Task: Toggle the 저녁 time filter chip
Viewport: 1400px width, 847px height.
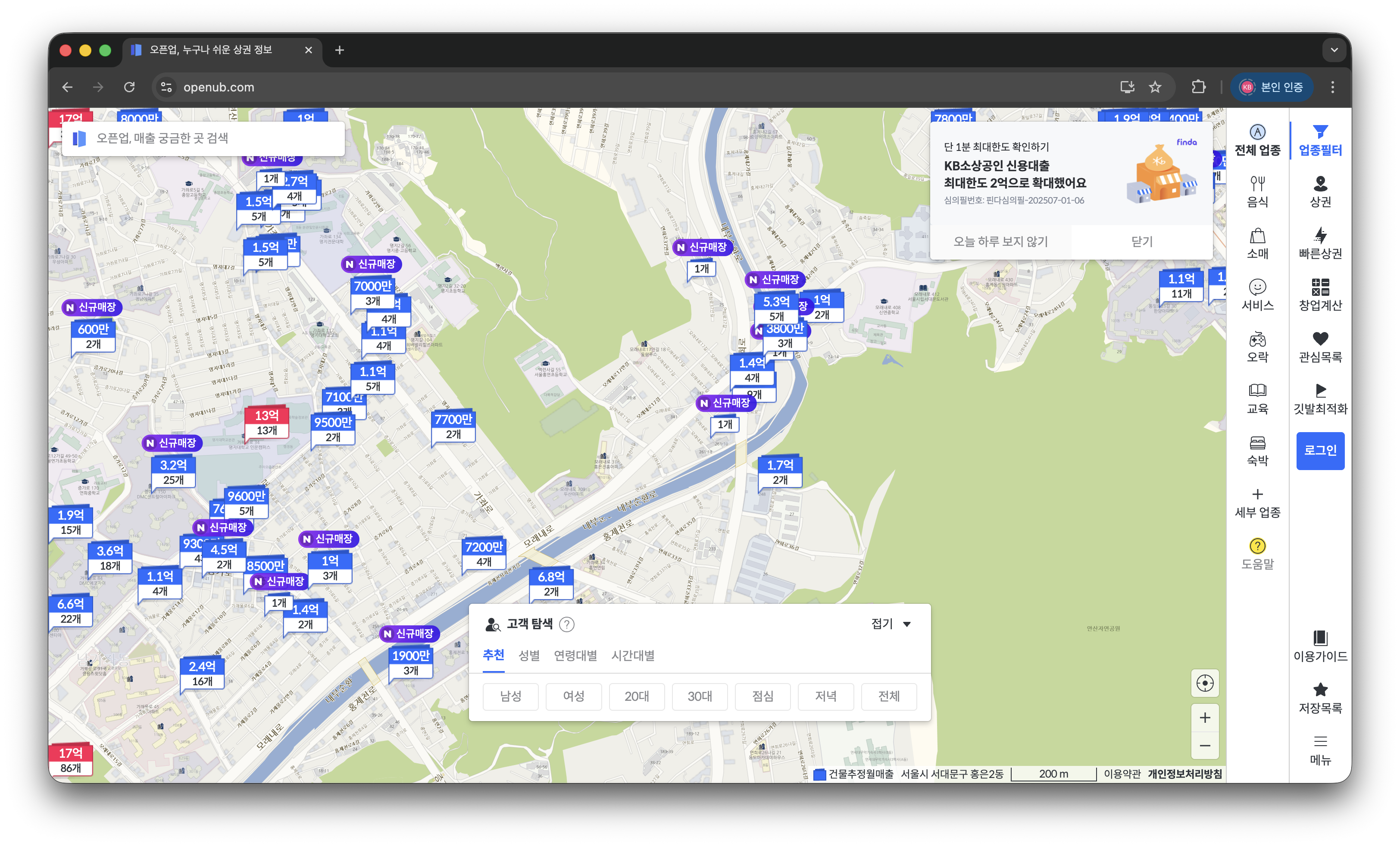Action: coord(825,696)
